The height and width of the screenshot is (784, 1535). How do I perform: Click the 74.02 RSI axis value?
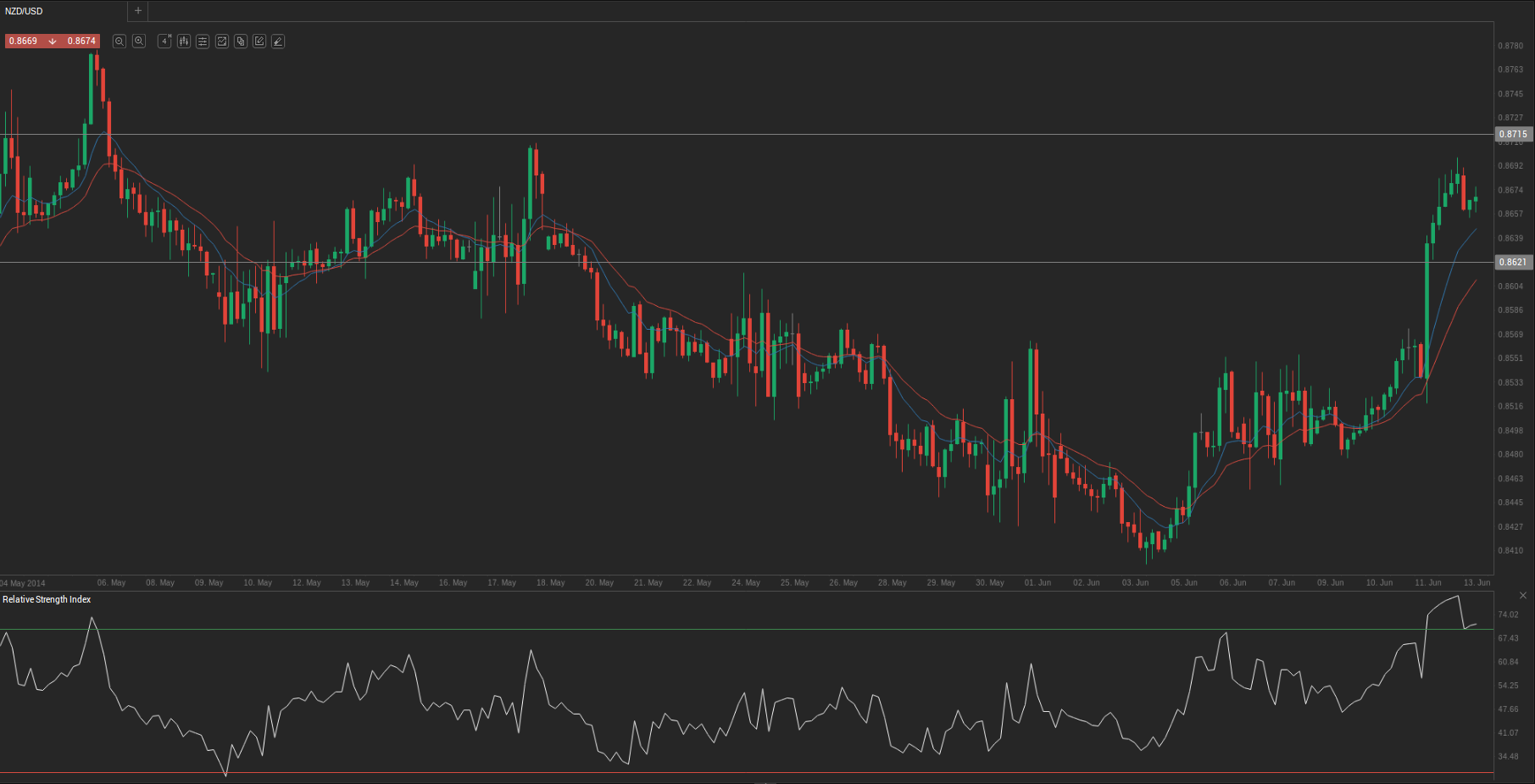point(1508,614)
